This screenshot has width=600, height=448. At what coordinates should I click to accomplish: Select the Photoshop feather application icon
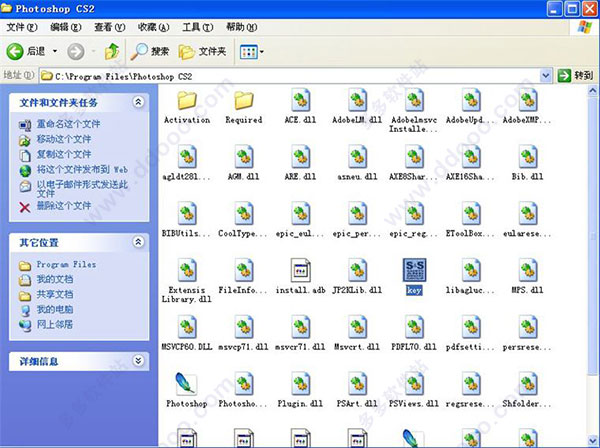[186, 384]
